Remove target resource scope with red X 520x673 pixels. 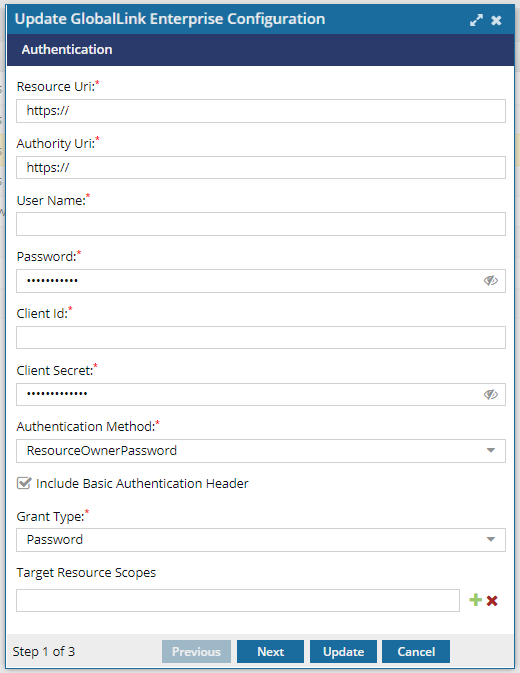[x=492, y=600]
